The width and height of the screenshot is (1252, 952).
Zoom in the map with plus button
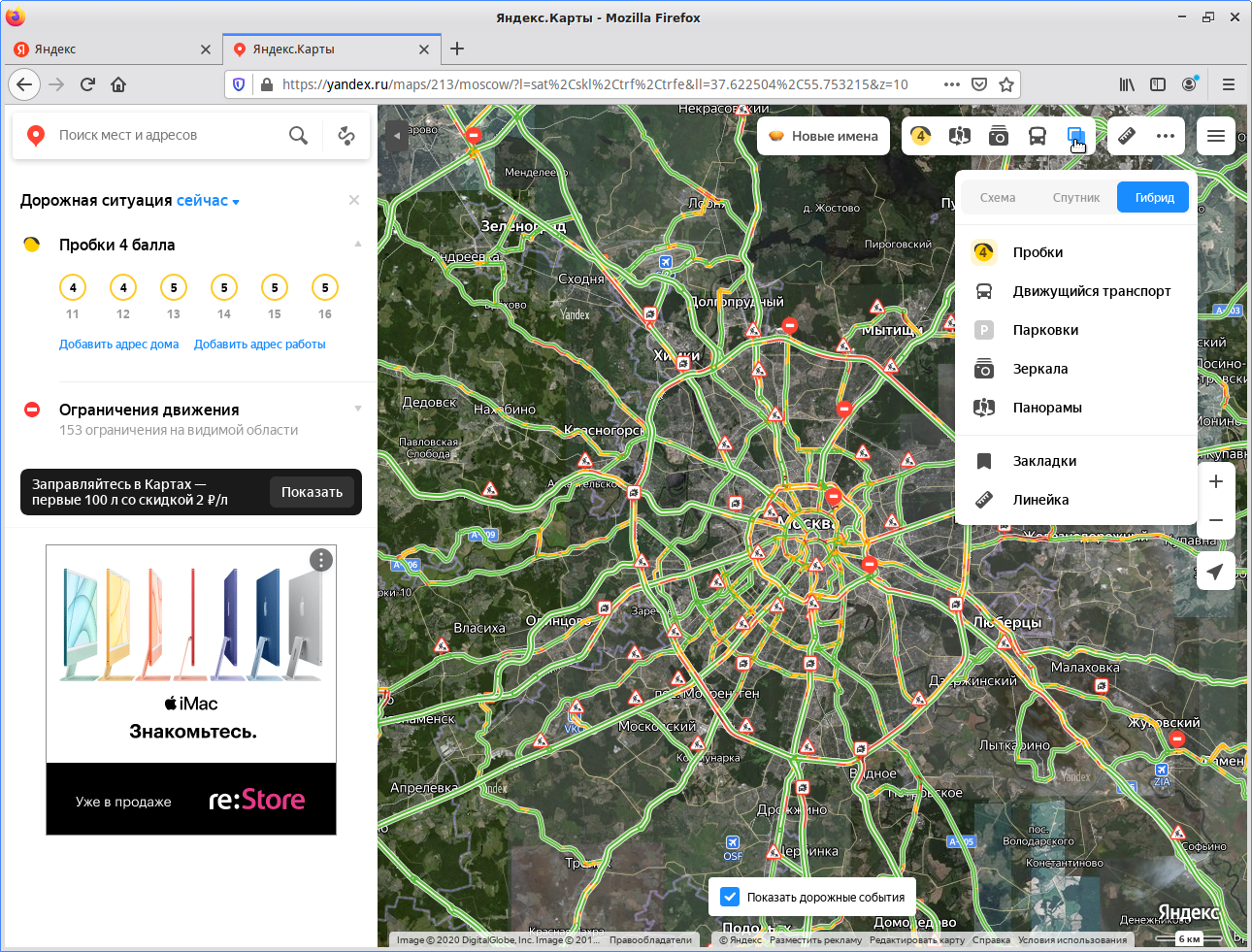coord(1215,481)
